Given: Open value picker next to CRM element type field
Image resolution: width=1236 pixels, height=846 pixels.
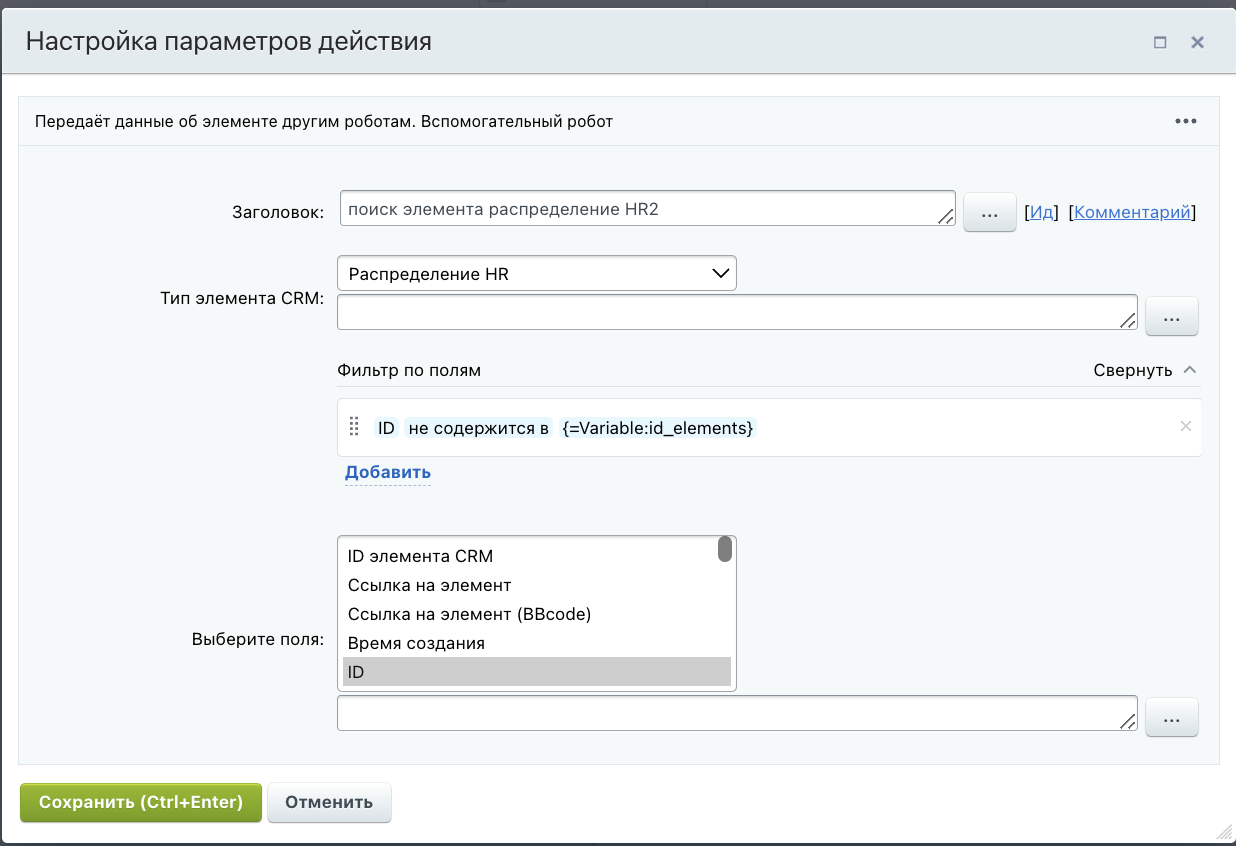Looking at the screenshot, I should 1171,317.
